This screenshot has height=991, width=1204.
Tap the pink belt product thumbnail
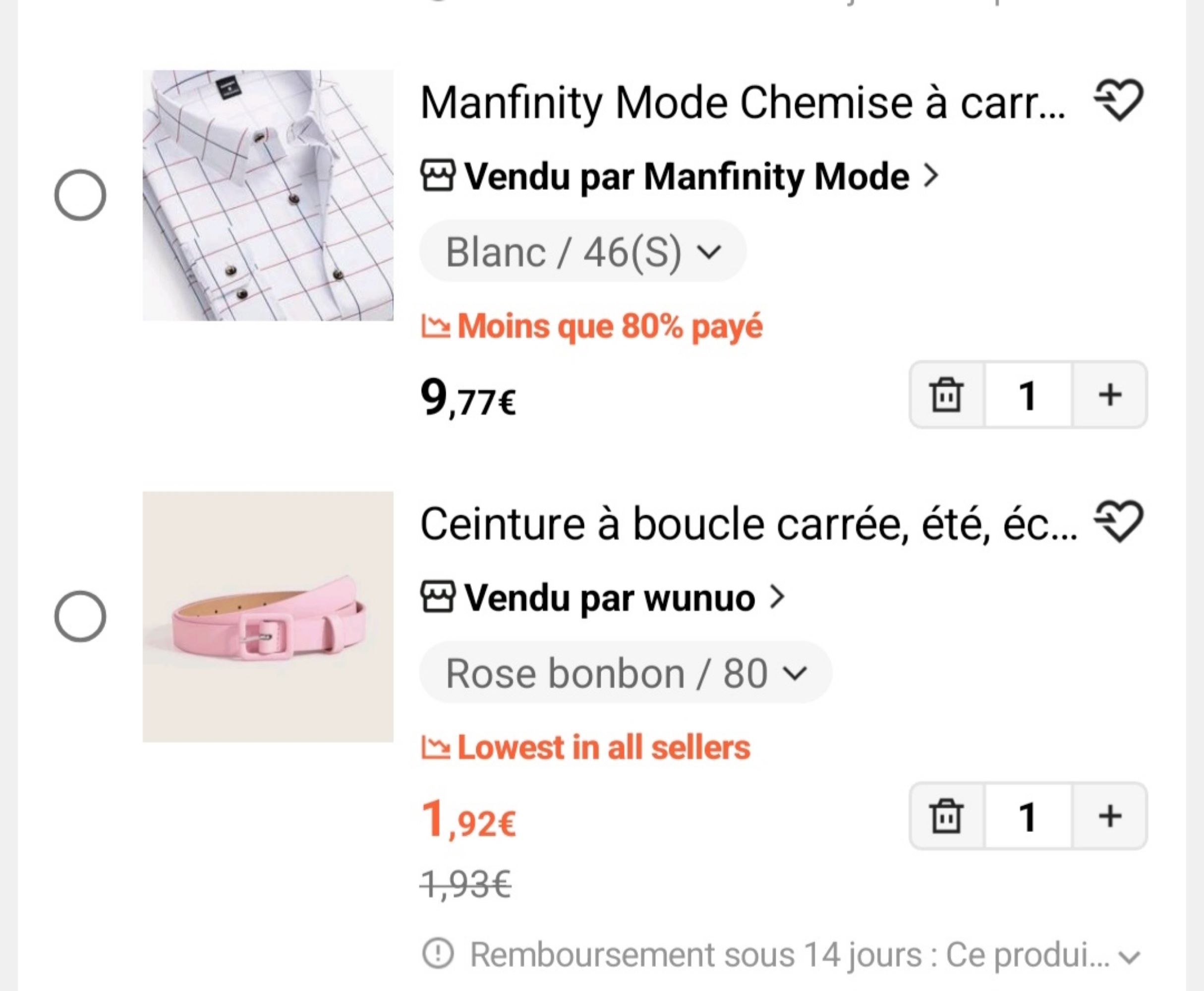(268, 616)
